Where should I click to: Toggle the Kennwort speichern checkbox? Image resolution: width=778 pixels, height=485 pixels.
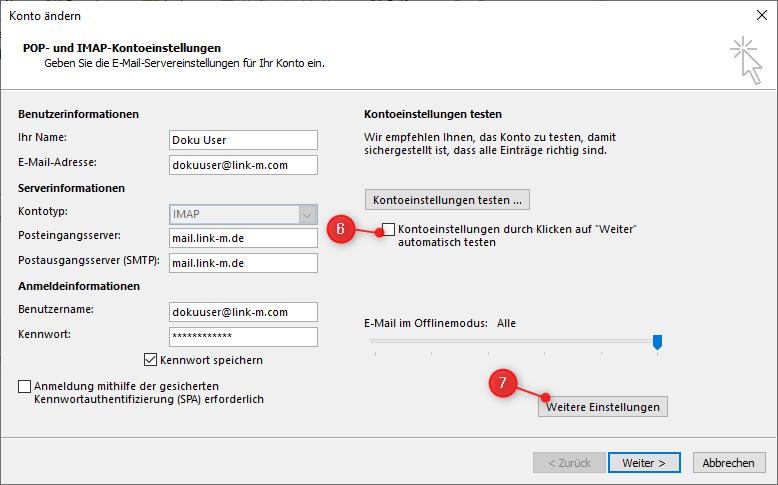(151, 360)
